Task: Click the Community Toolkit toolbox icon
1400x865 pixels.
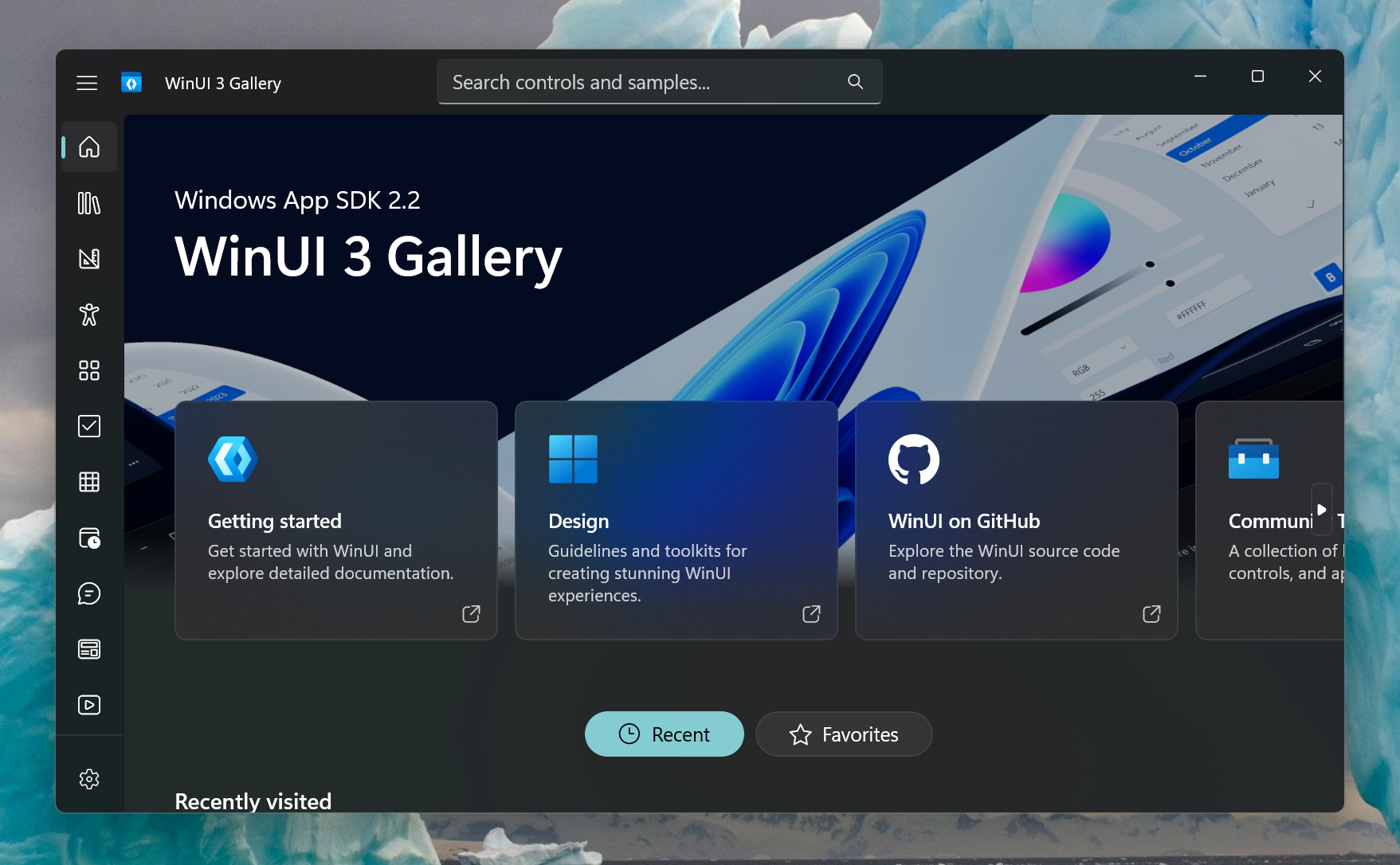Action: 1253,459
